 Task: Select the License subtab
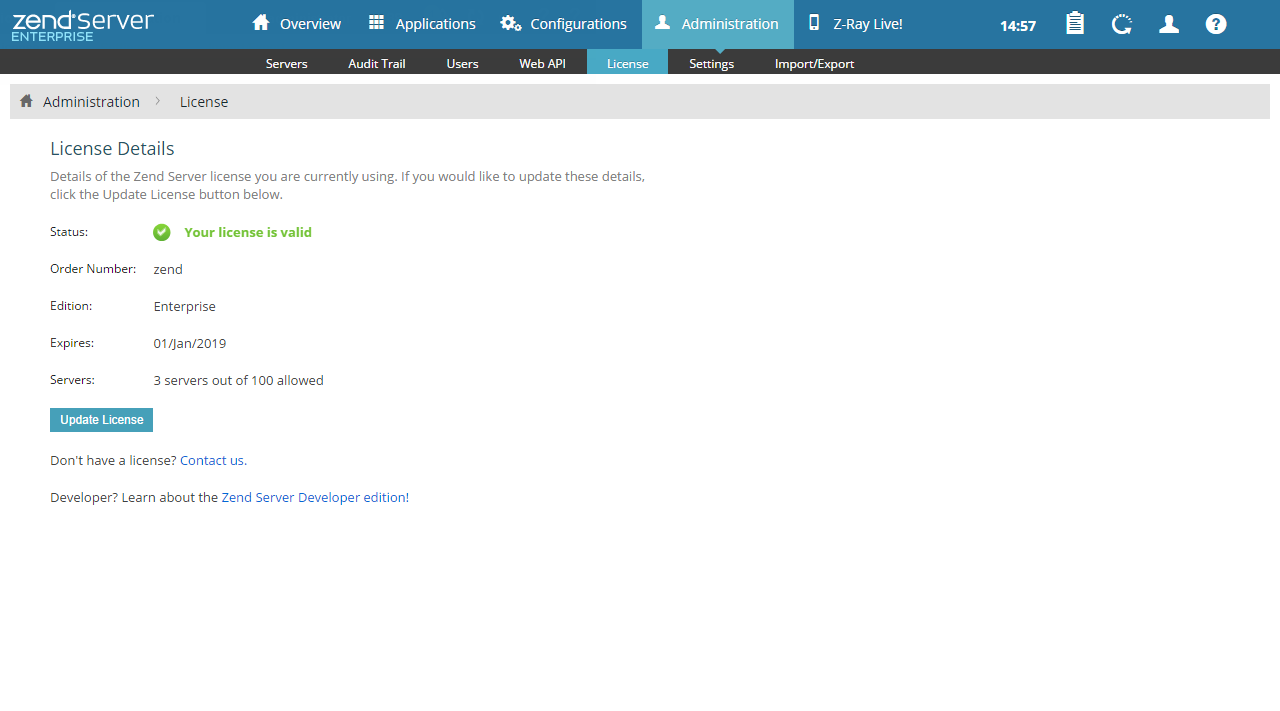point(628,63)
